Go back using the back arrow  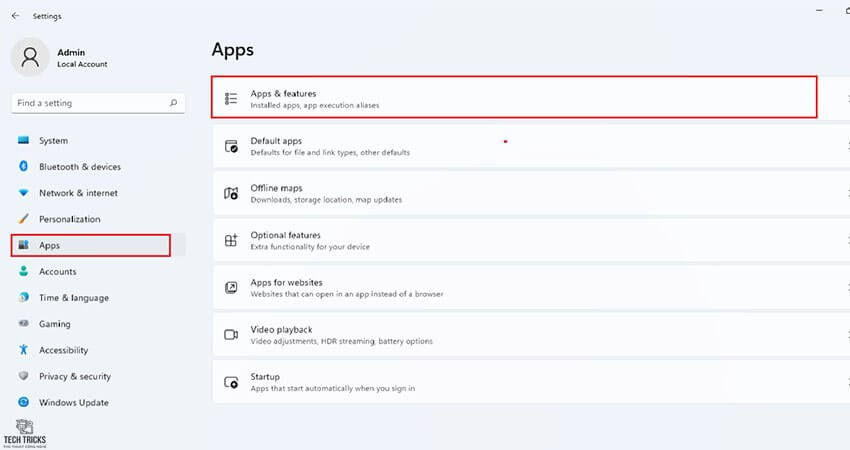pos(16,16)
